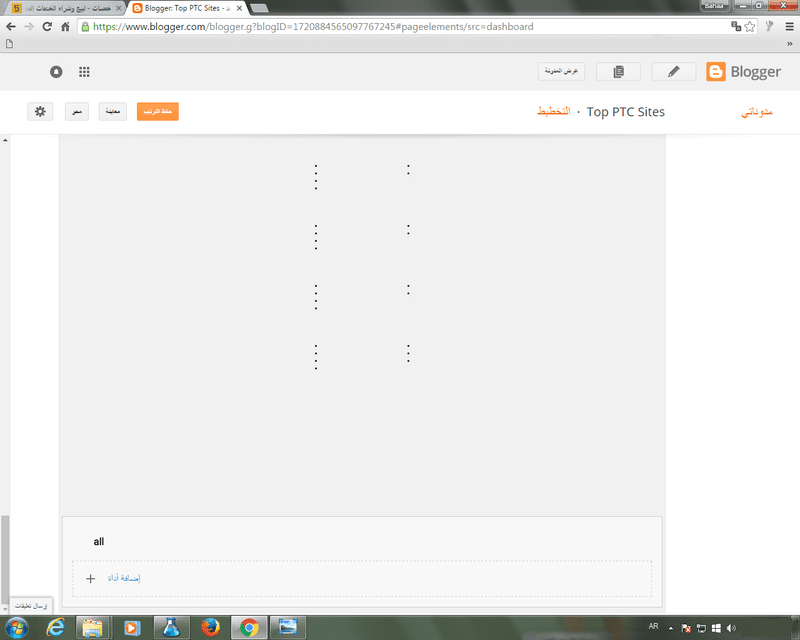Click the Chrome home icon
The width and height of the screenshot is (800, 640).
(65, 27)
